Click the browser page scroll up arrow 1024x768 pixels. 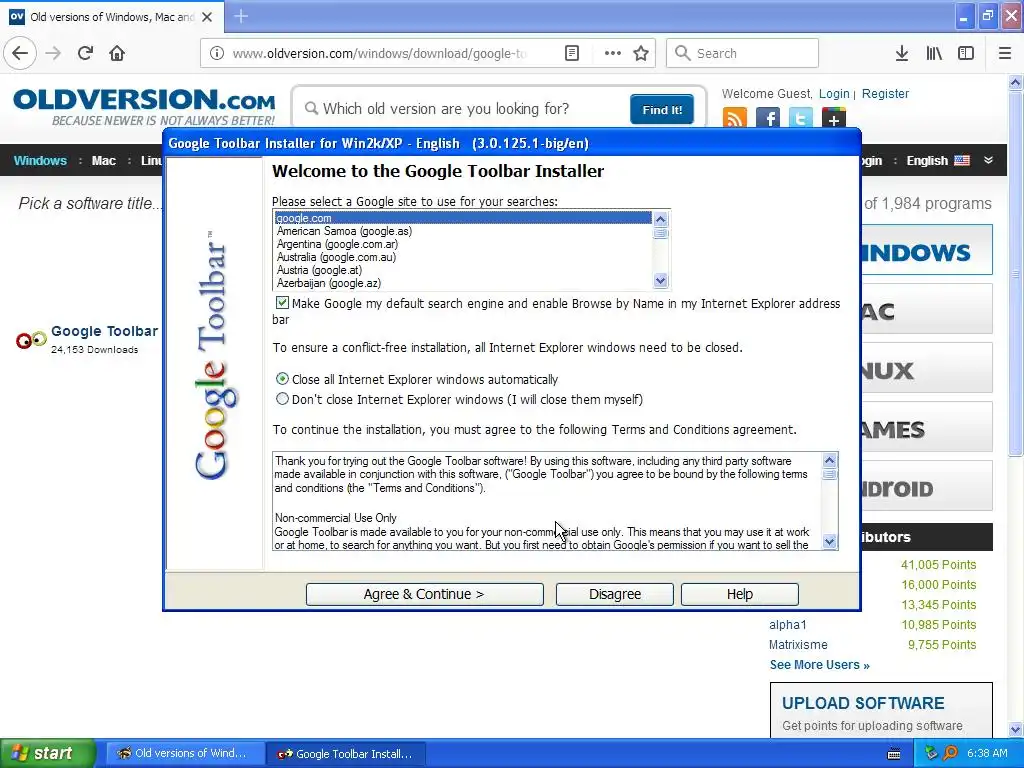(x=1016, y=82)
